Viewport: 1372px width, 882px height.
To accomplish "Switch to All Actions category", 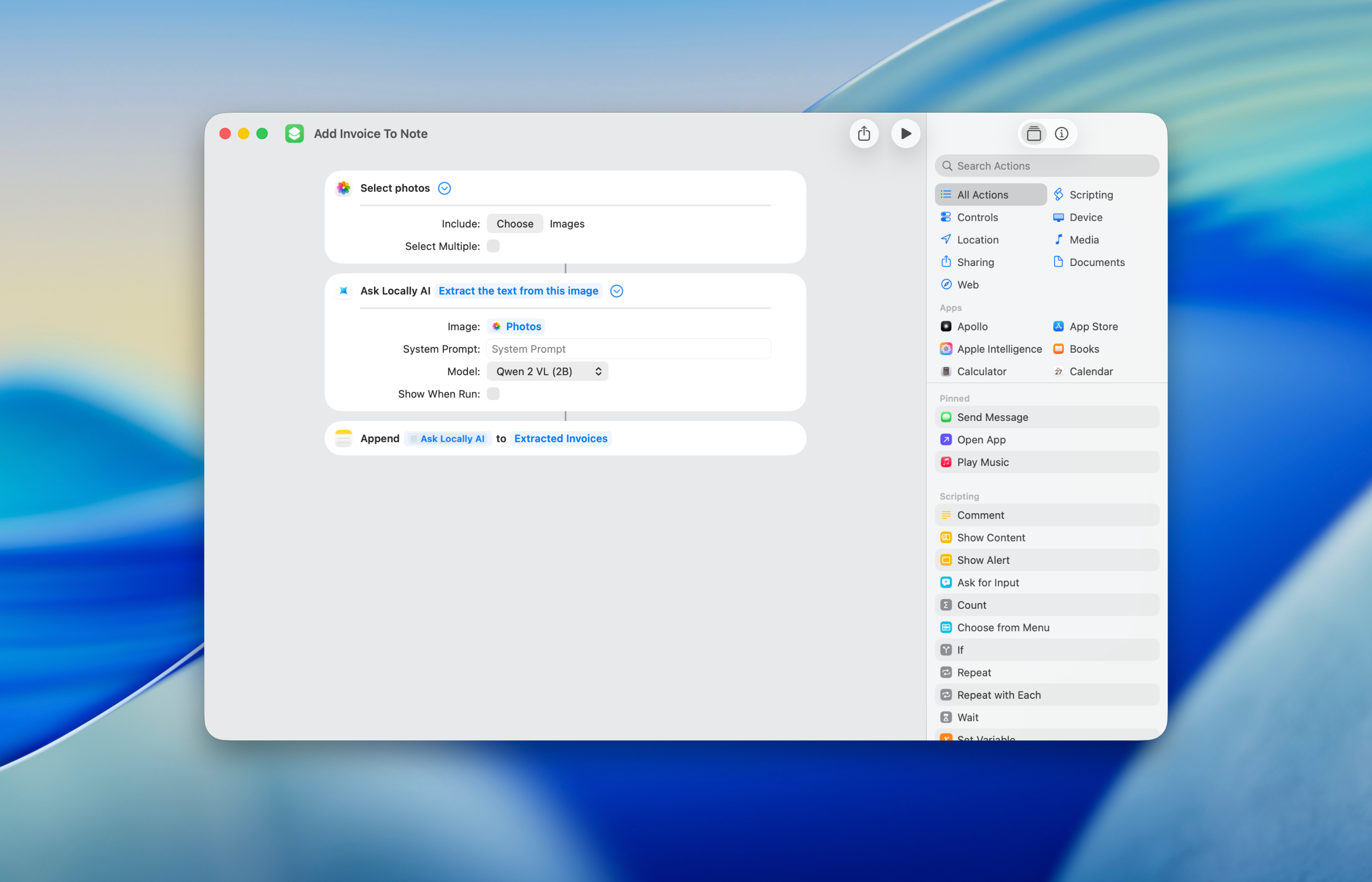I will pyautogui.click(x=983, y=194).
